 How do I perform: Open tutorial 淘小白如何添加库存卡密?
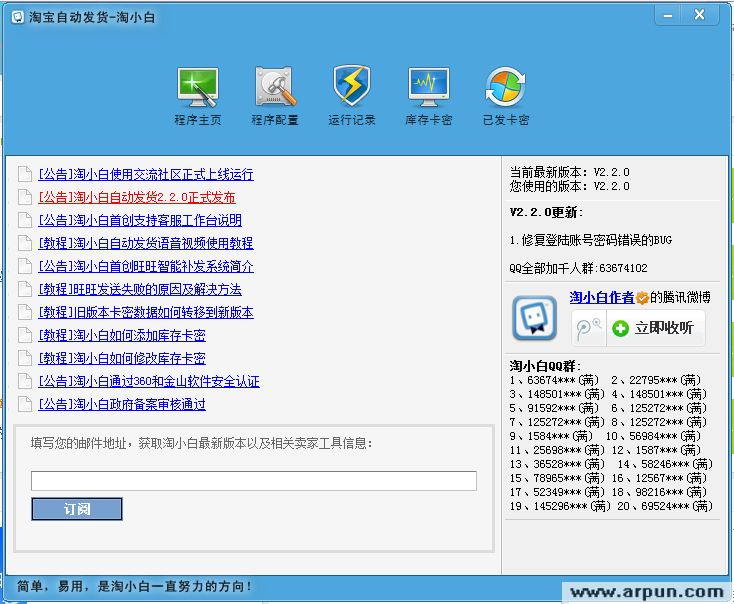(122, 335)
